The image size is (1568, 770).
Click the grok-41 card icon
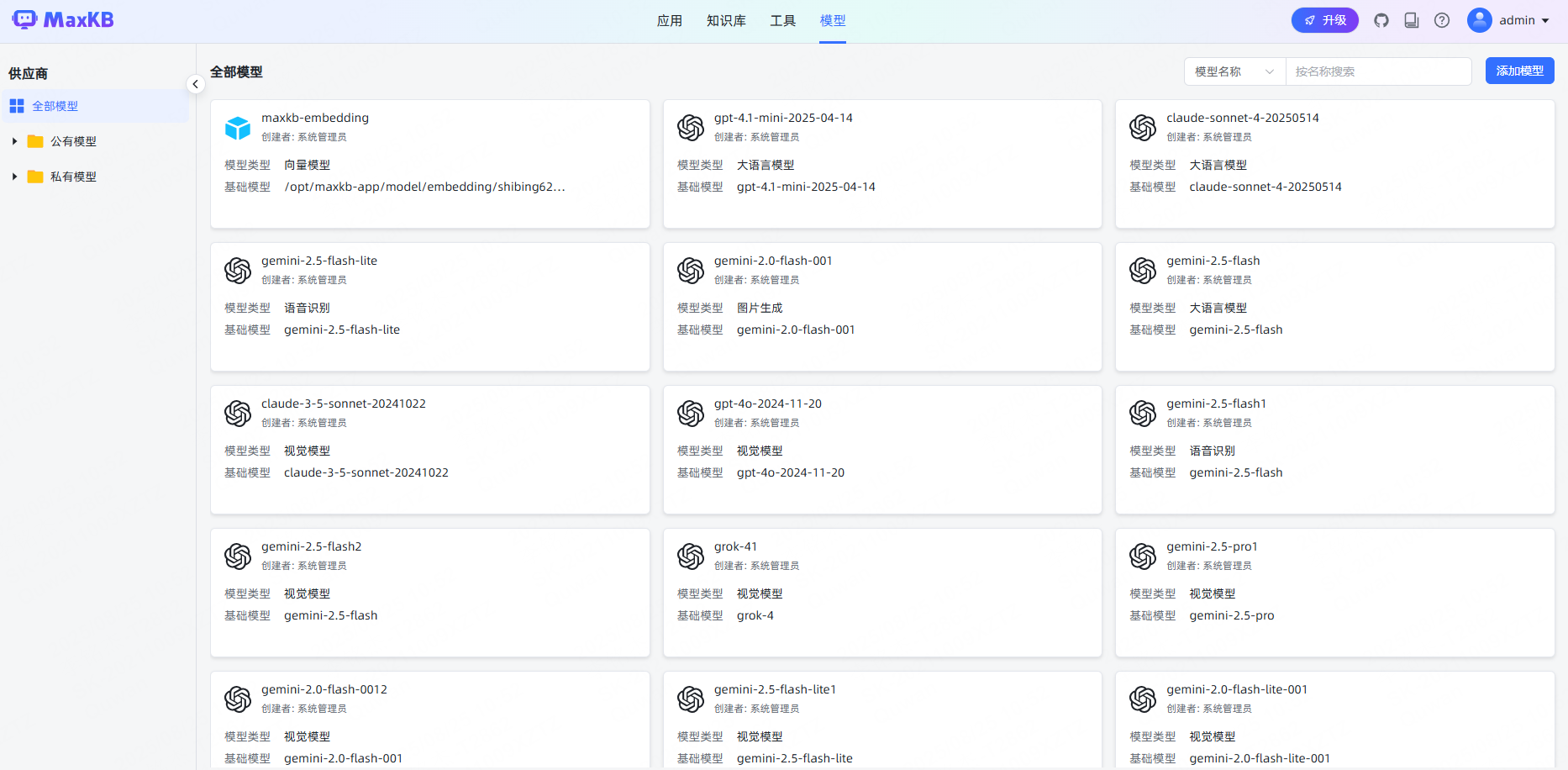pos(691,556)
